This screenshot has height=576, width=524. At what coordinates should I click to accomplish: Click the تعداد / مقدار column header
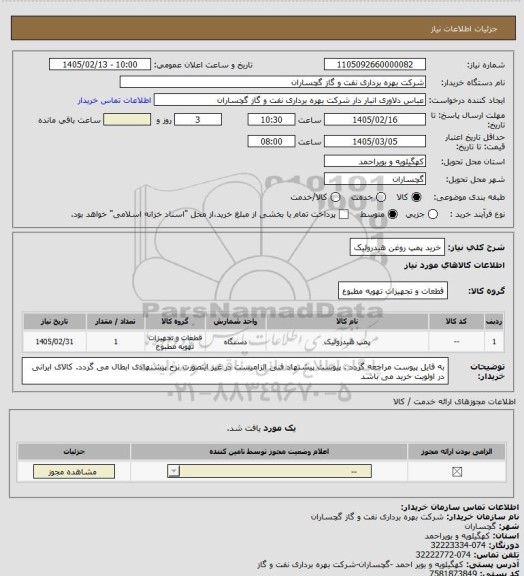pyautogui.click(x=115, y=321)
